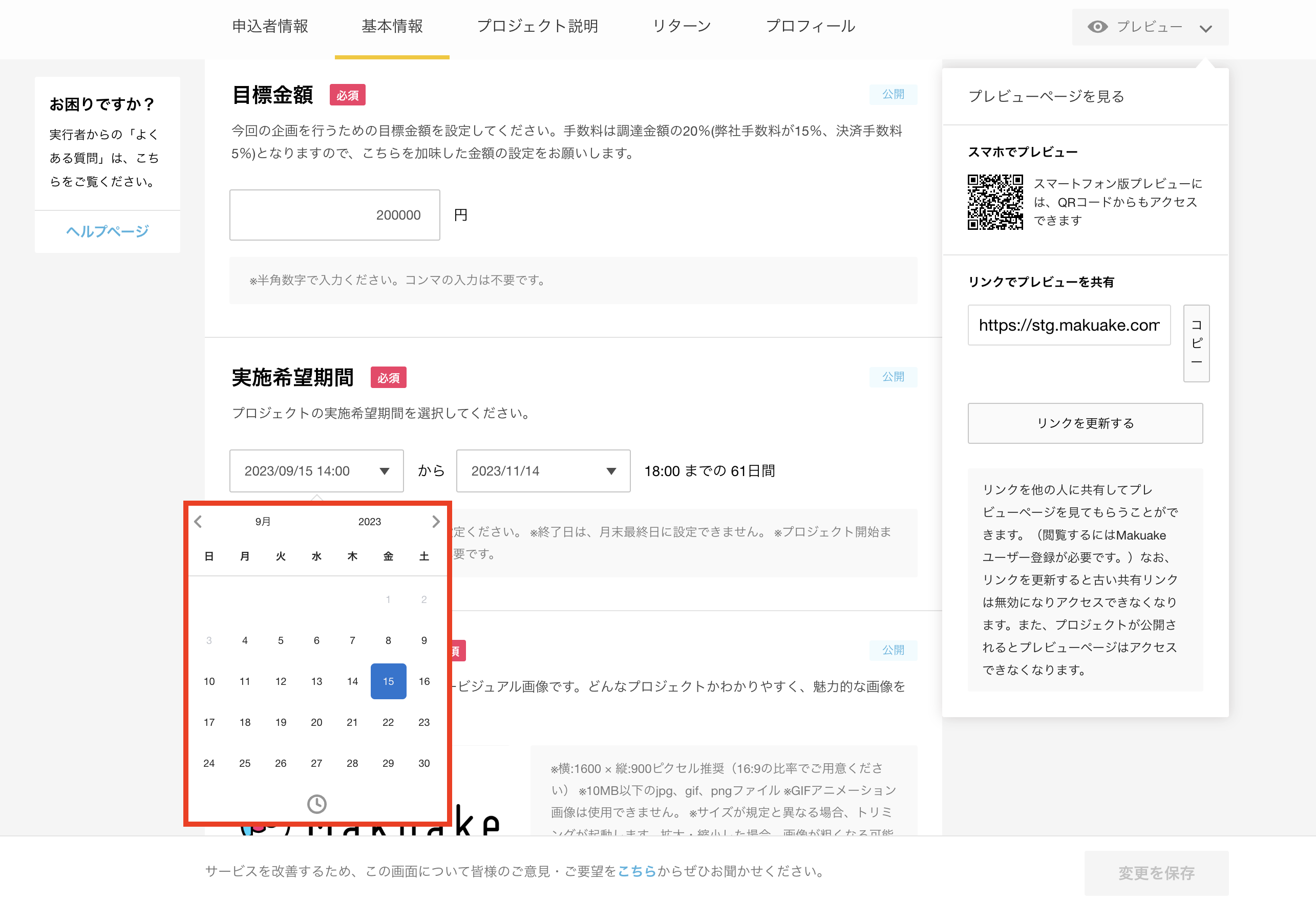The image size is (1316, 904).
Task: Switch to the プロジェクト説明 tab
Action: click(537, 26)
